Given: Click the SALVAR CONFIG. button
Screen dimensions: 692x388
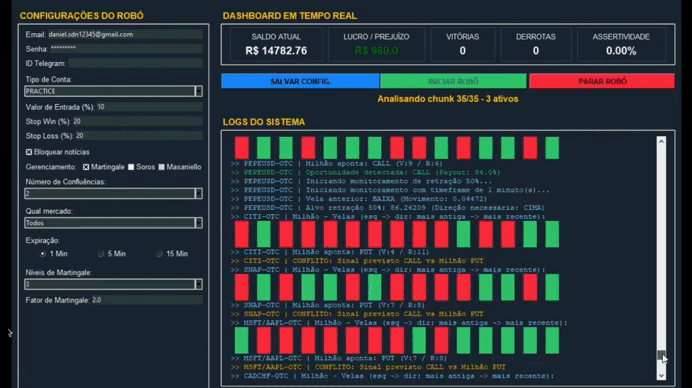Looking at the screenshot, I should (300, 81).
